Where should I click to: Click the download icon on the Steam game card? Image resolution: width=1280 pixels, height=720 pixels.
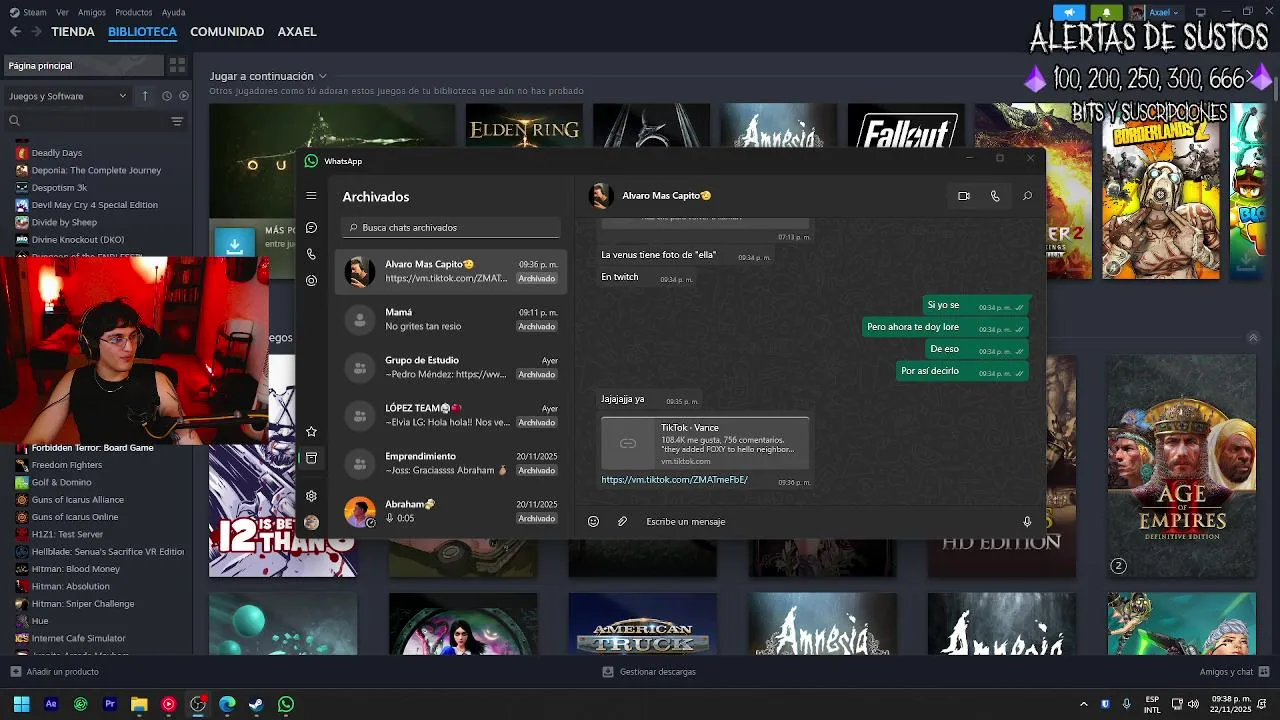pyautogui.click(x=235, y=245)
